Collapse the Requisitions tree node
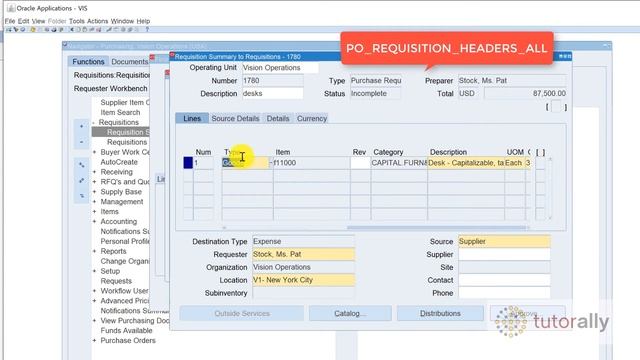 click(94, 122)
